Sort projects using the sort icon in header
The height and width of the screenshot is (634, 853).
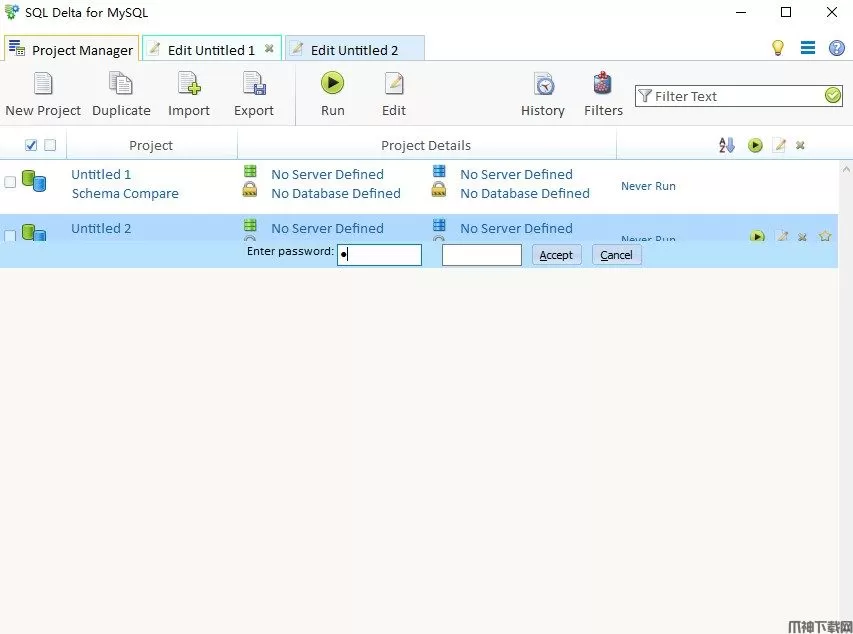coord(727,146)
